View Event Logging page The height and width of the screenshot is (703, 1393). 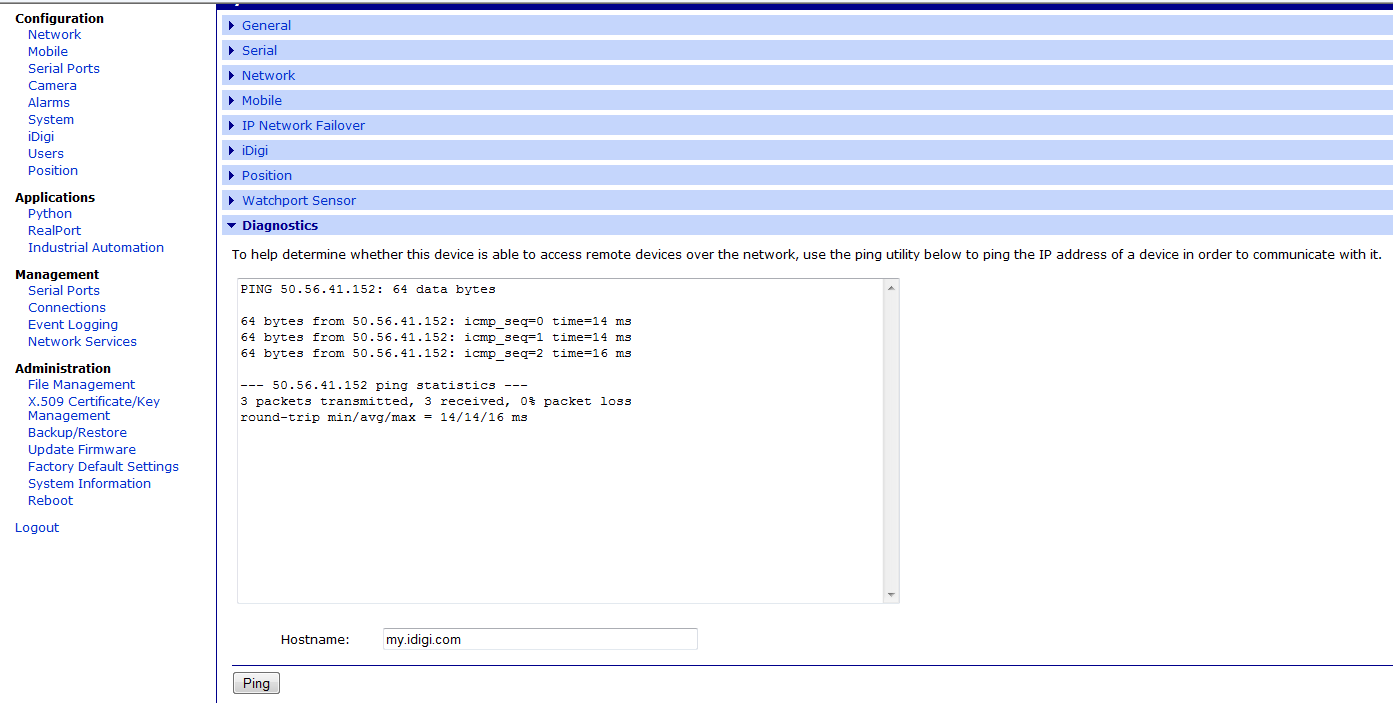coord(73,324)
